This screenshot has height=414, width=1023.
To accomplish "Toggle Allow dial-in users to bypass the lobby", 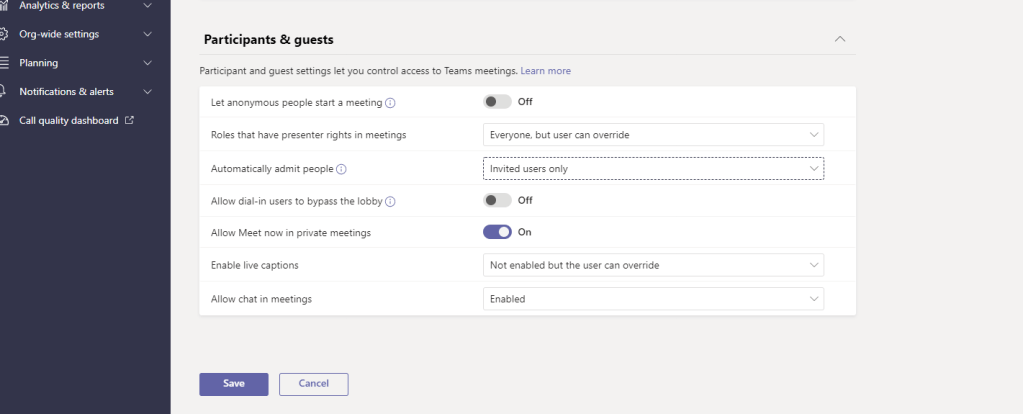I will (x=497, y=200).
